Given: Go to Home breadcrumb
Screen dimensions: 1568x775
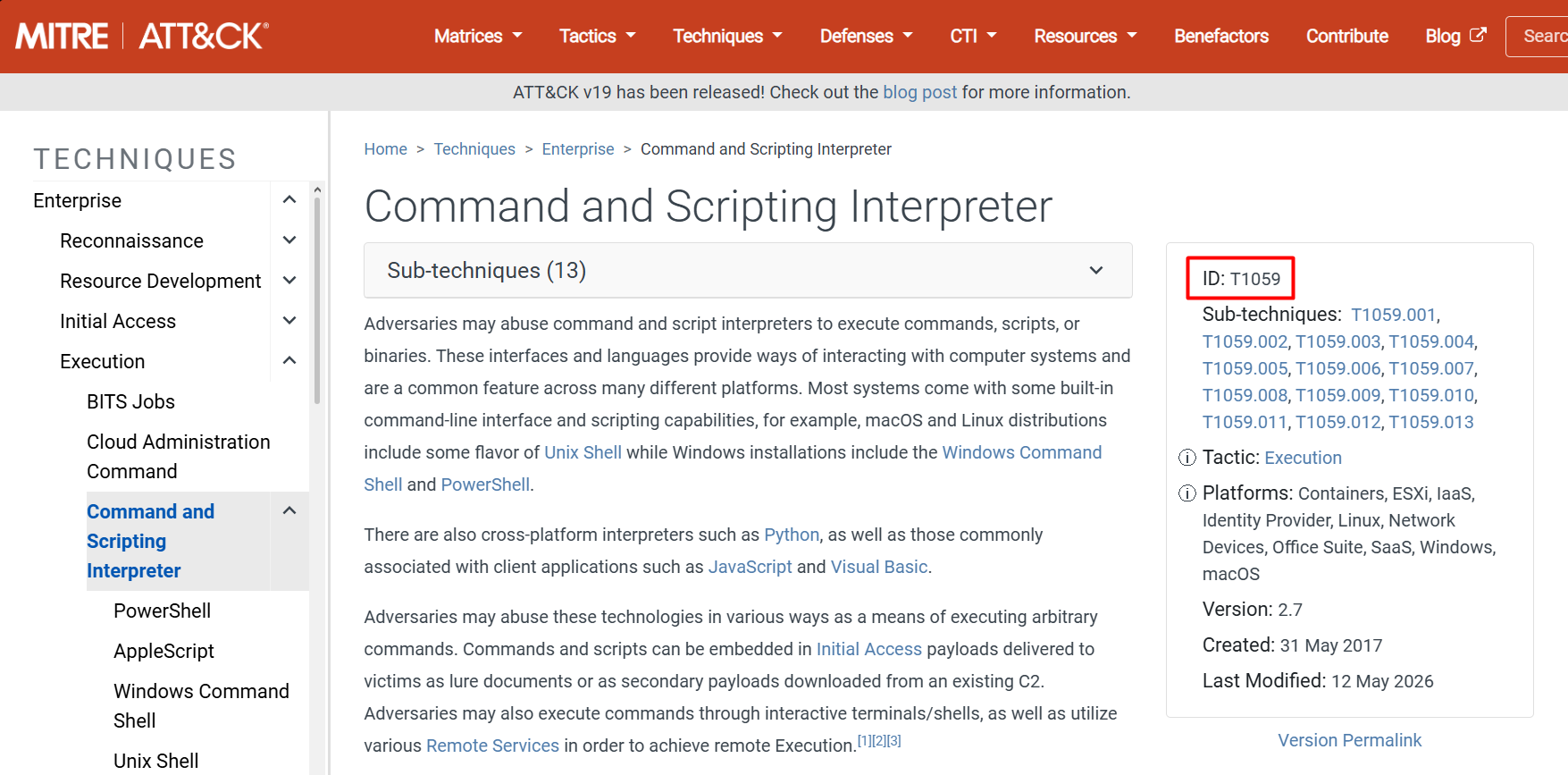Looking at the screenshot, I should (x=385, y=149).
